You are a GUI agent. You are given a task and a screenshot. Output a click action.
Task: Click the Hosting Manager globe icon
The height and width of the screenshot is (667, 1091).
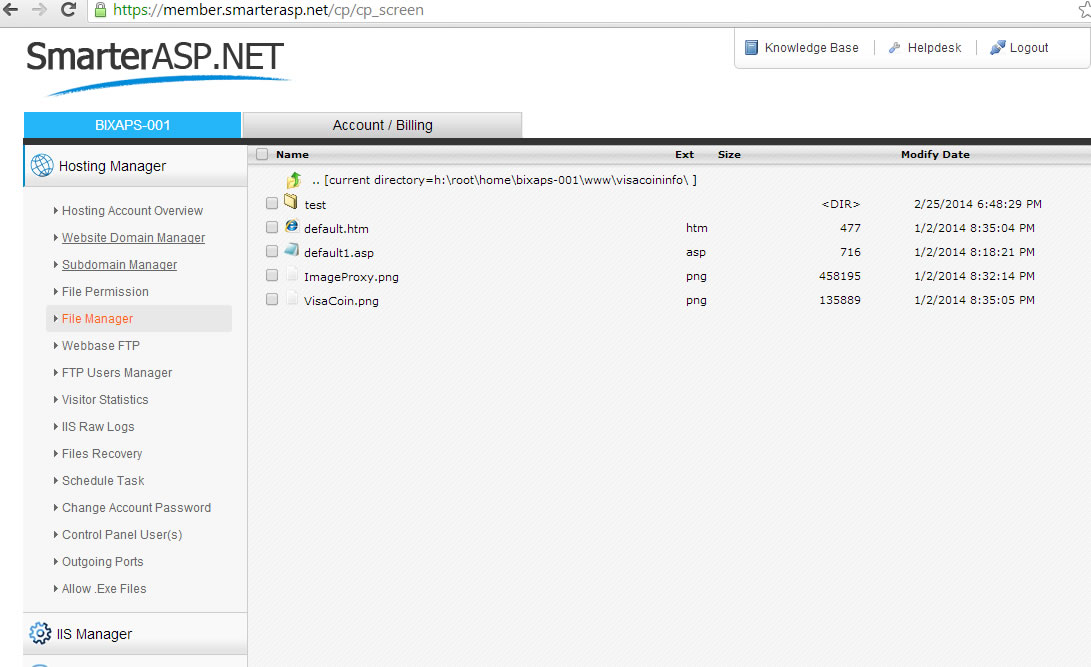42,166
